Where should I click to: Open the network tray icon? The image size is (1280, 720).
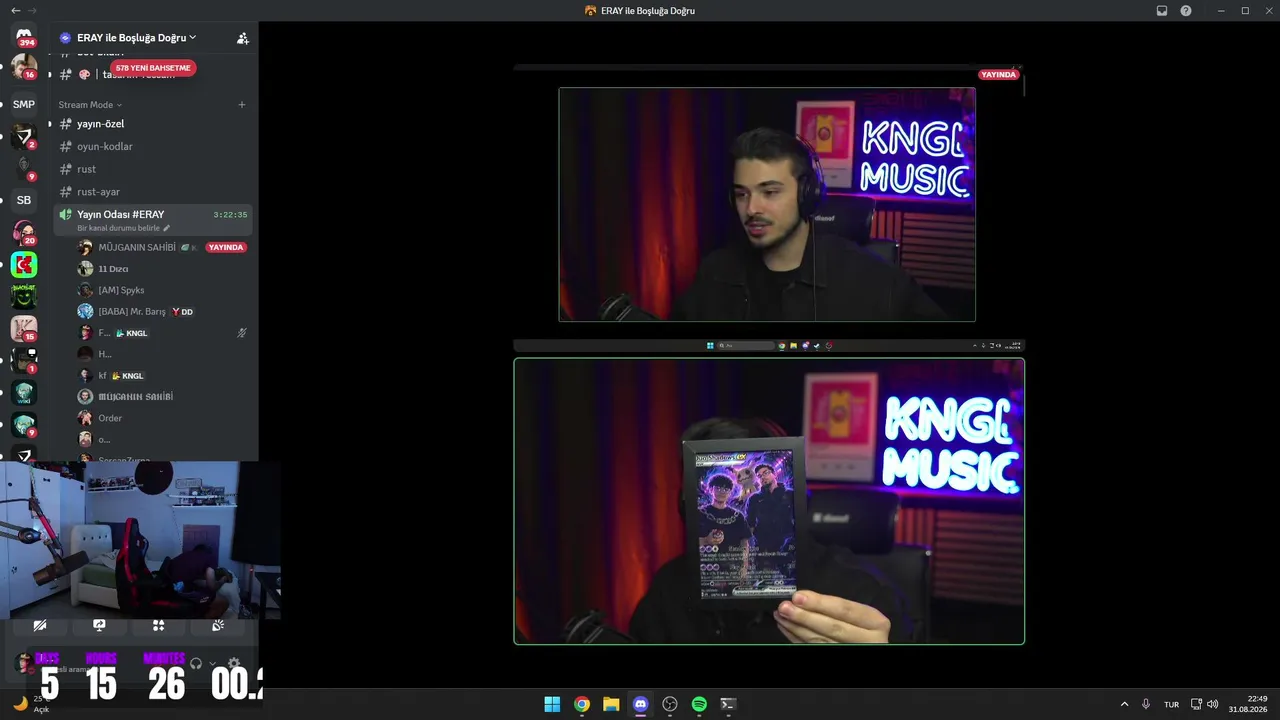(1196, 704)
